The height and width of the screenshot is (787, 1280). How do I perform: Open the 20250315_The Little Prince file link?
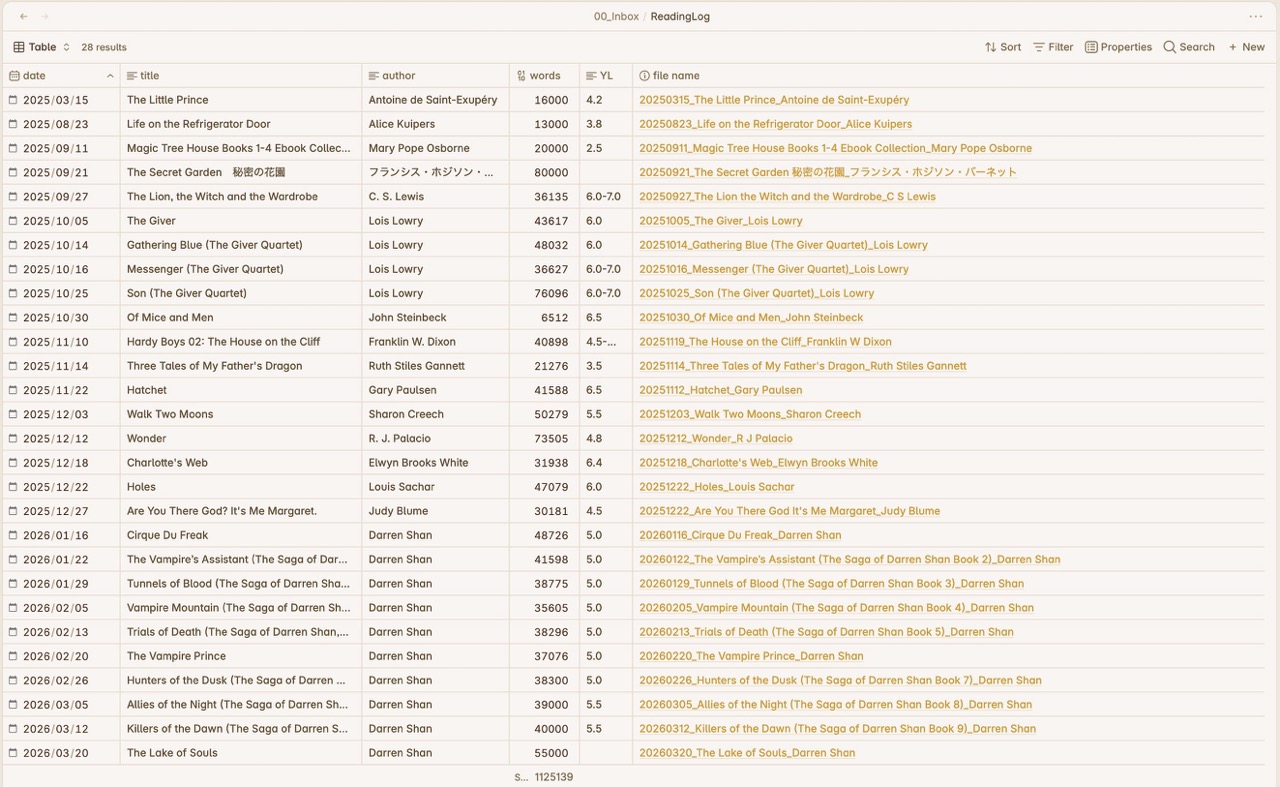(774, 100)
